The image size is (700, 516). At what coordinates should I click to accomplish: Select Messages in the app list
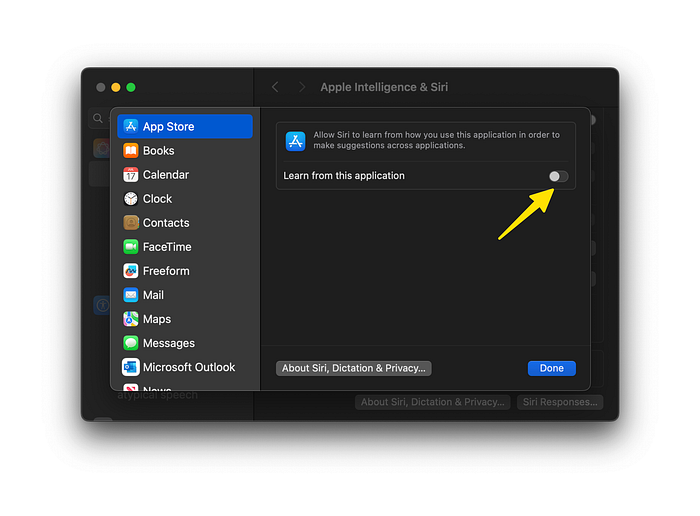pos(185,343)
